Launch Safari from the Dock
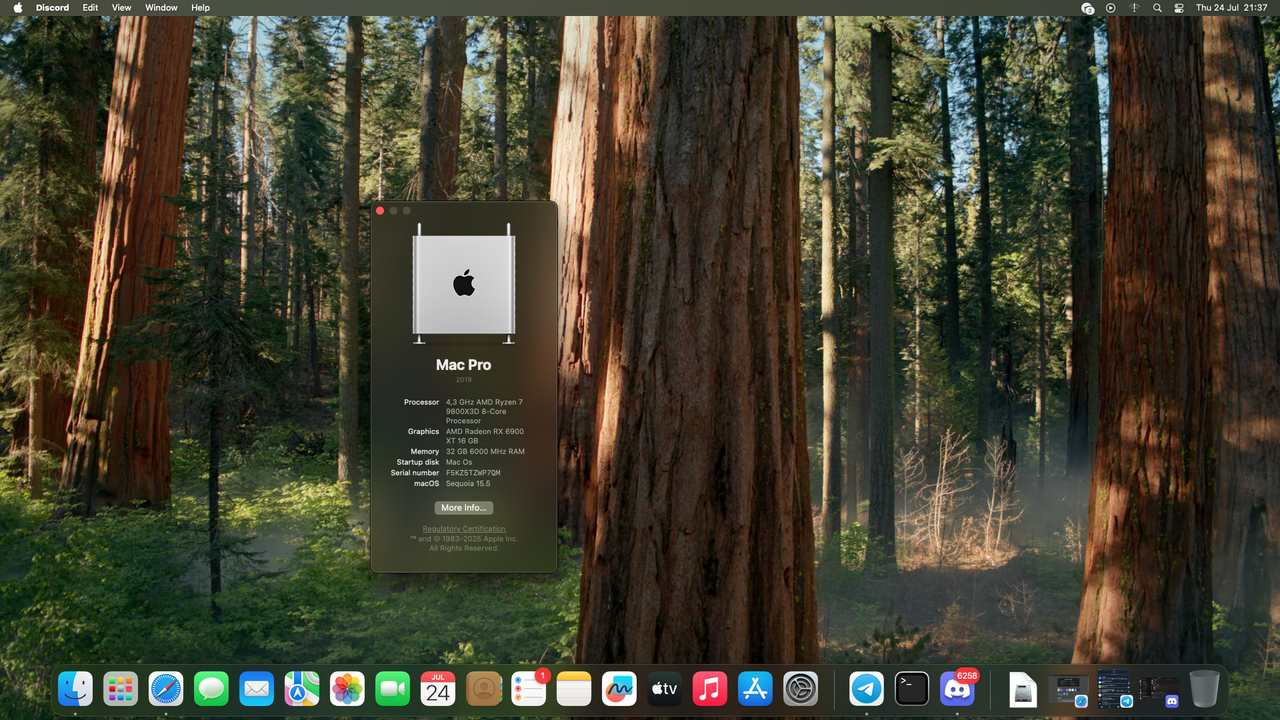Viewport: 1280px width, 720px height. coord(166,689)
